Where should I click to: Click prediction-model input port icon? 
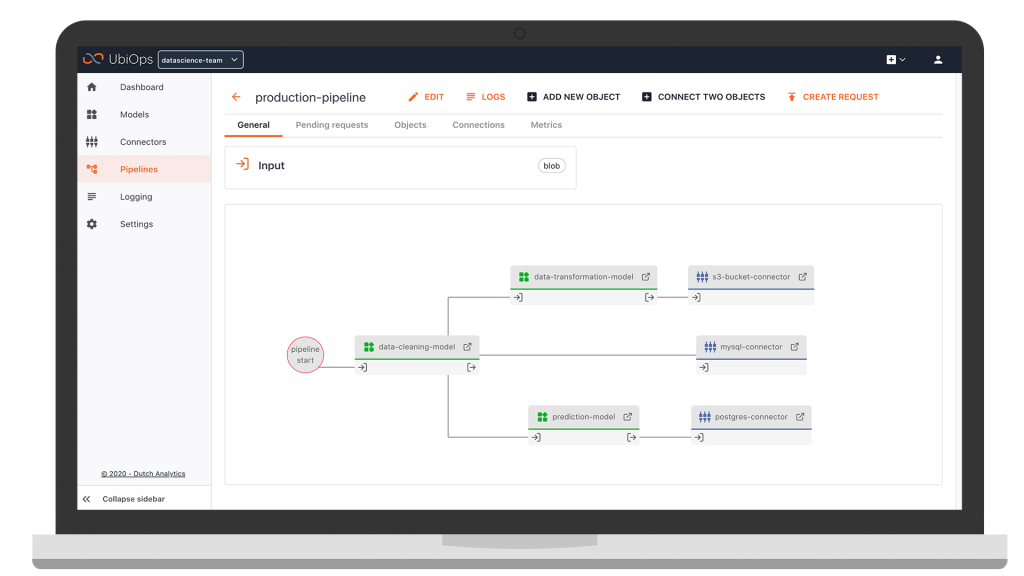pos(536,438)
